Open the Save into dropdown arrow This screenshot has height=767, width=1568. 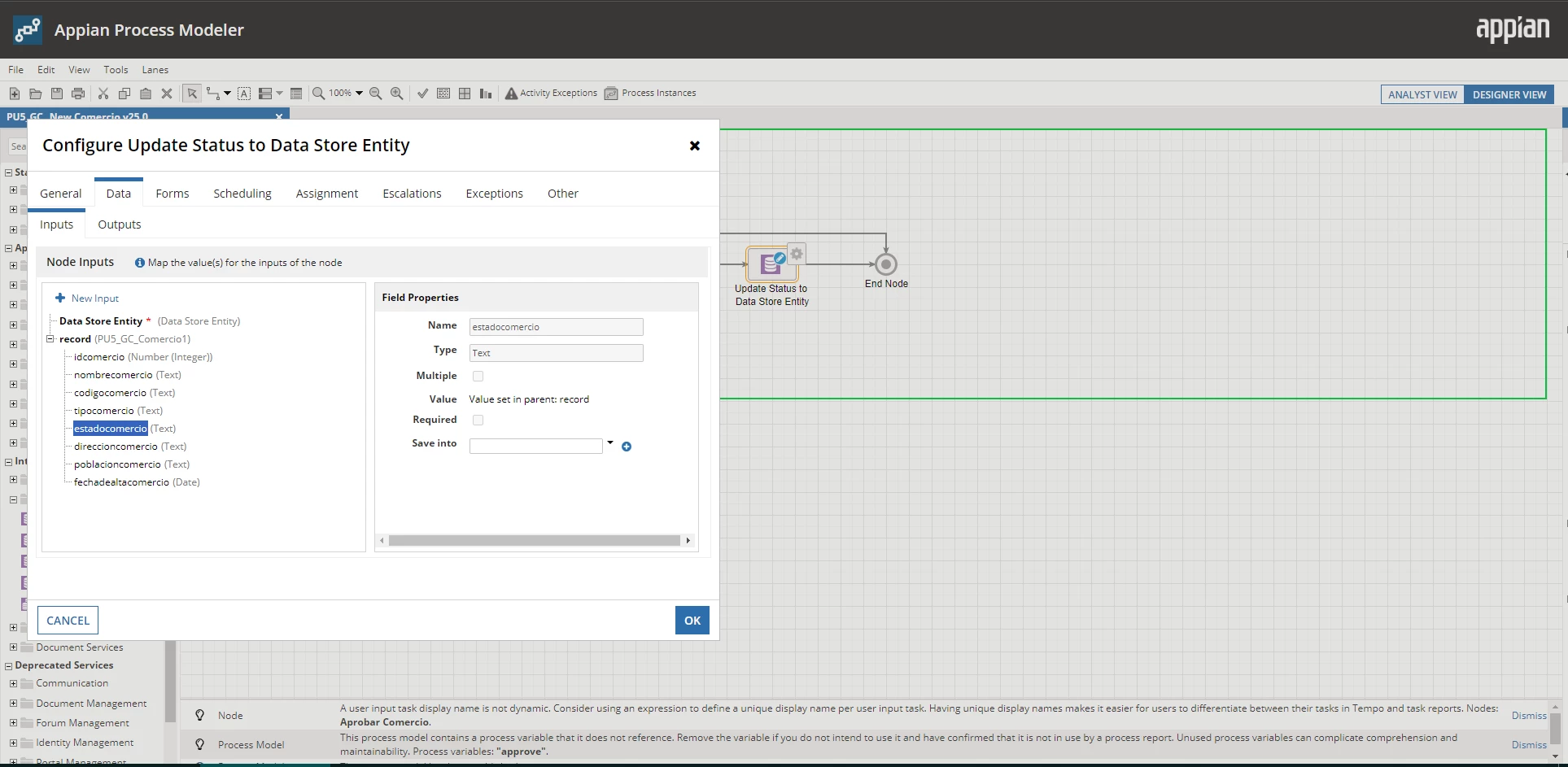coord(610,443)
